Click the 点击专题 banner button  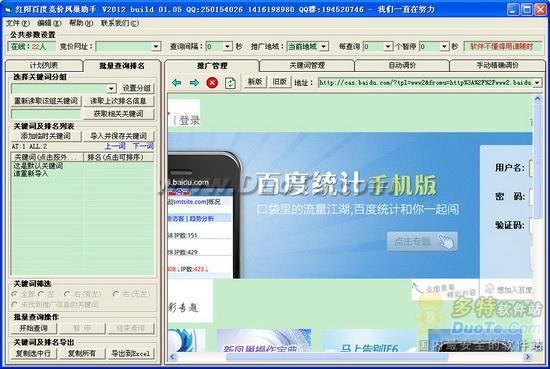tap(422, 241)
